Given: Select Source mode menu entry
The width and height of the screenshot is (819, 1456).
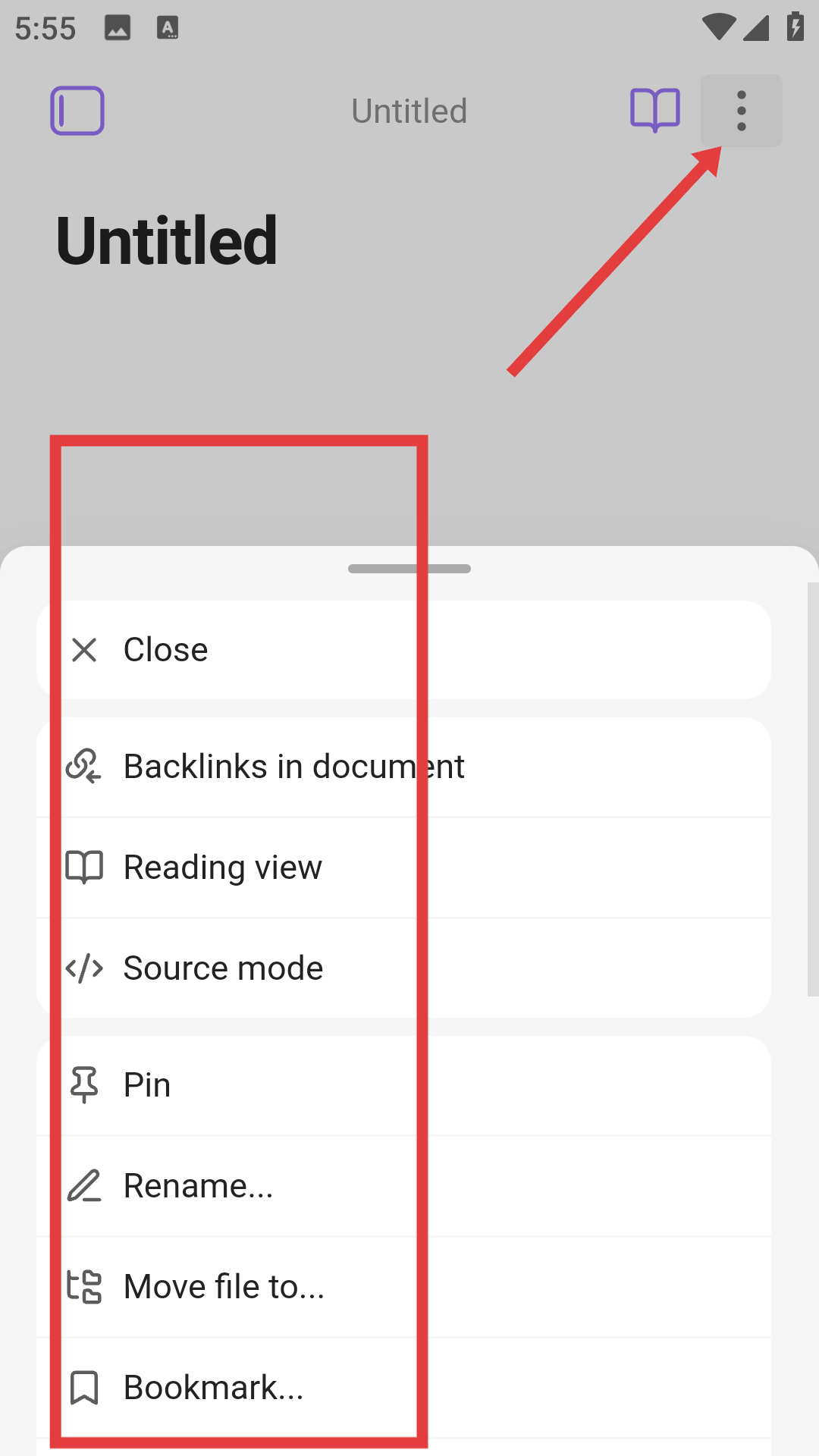Looking at the screenshot, I should (404, 968).
